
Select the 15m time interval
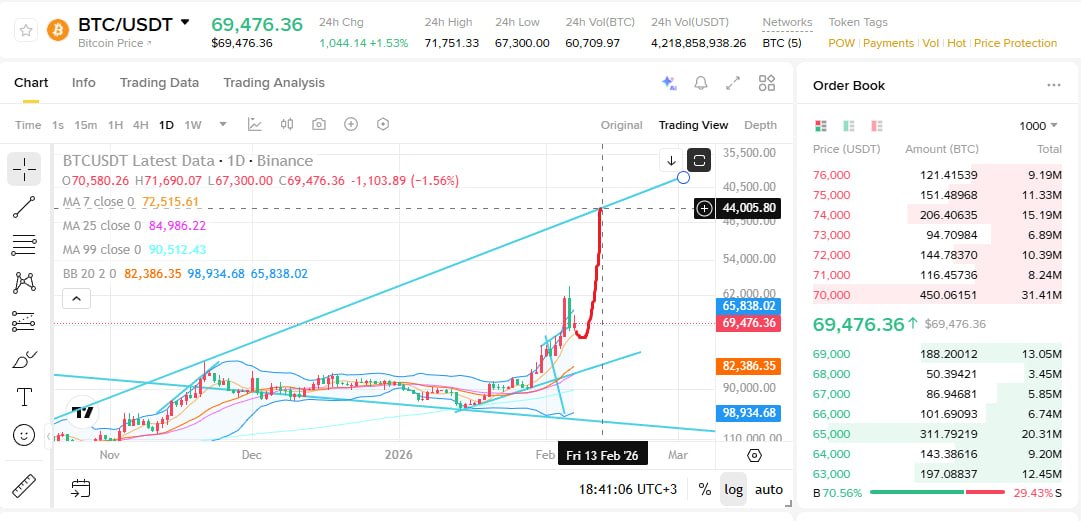85,125
